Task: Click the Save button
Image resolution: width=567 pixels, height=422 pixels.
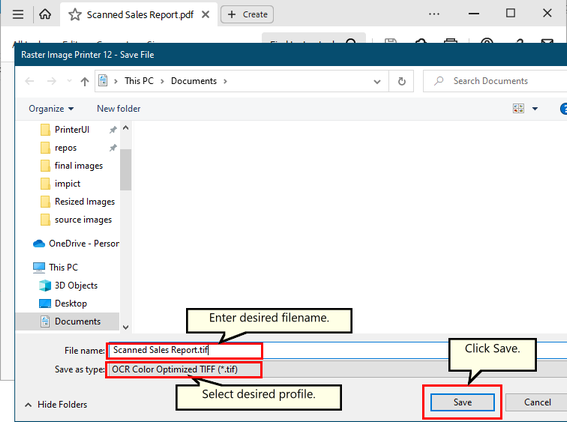Action: pyautogui.click(x=462, y=402)
